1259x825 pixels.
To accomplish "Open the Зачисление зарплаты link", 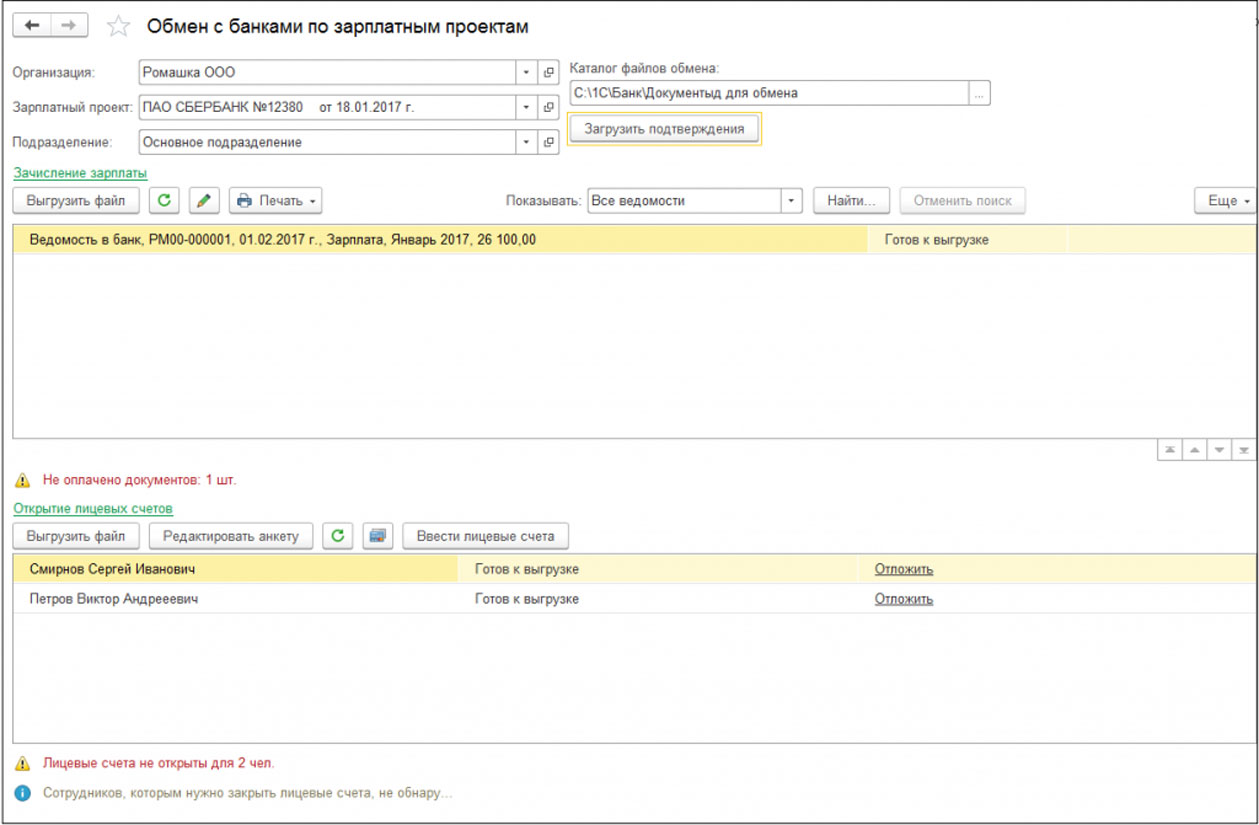I will [80, 173].
